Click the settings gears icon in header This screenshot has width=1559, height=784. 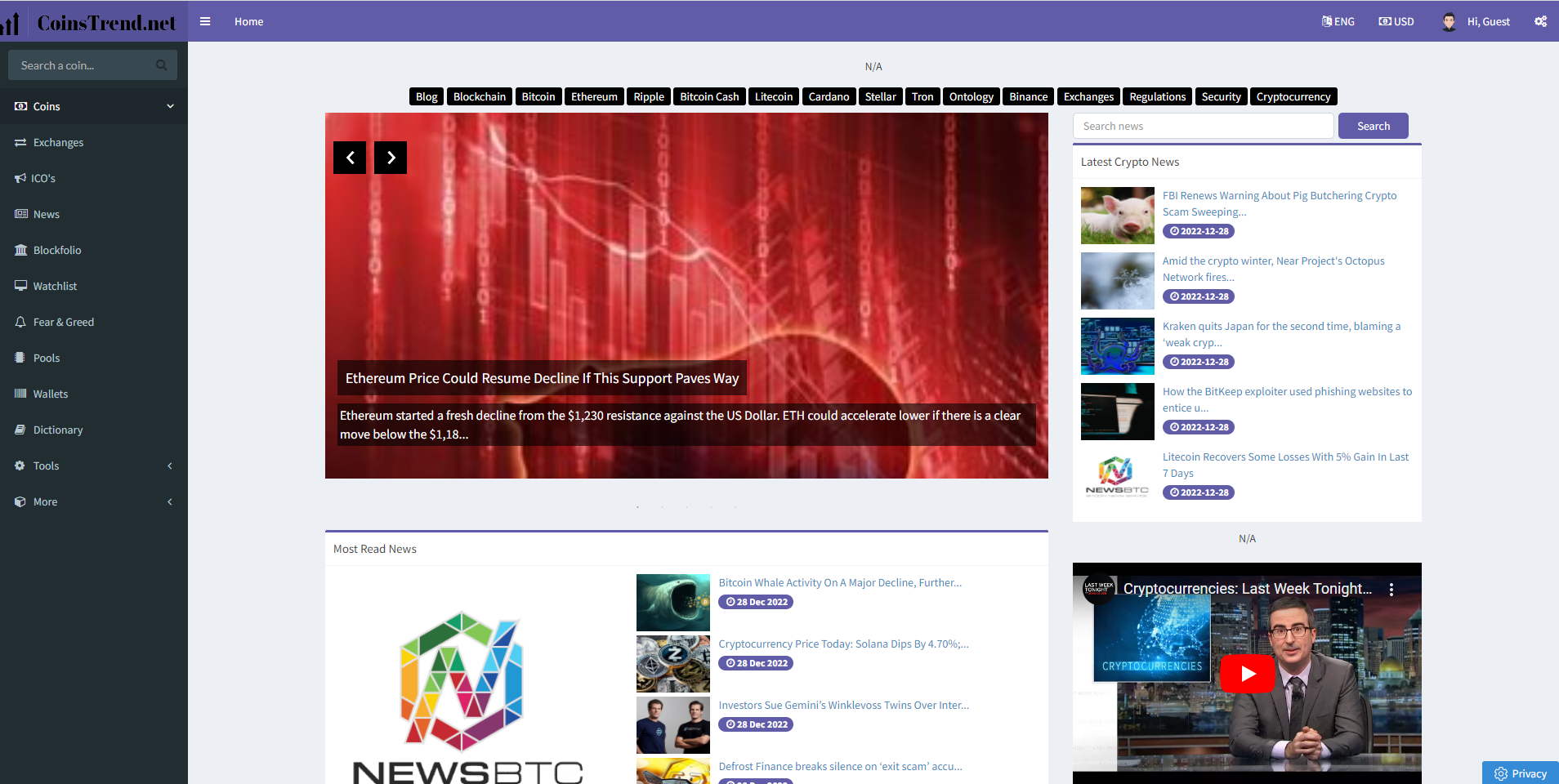point(1540,21)
